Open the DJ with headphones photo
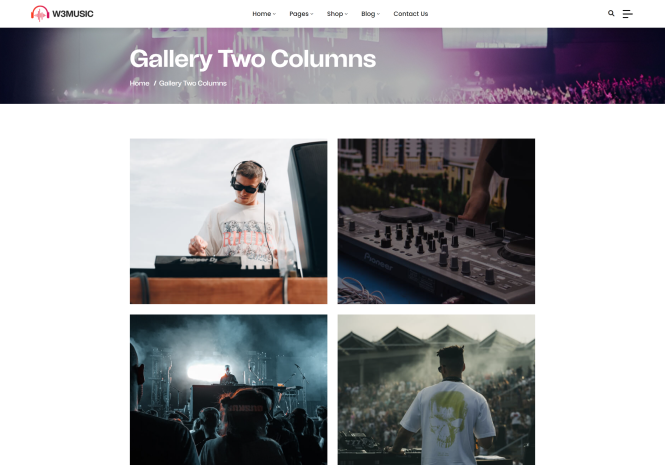665x465 pixels. tap(229, 221)
